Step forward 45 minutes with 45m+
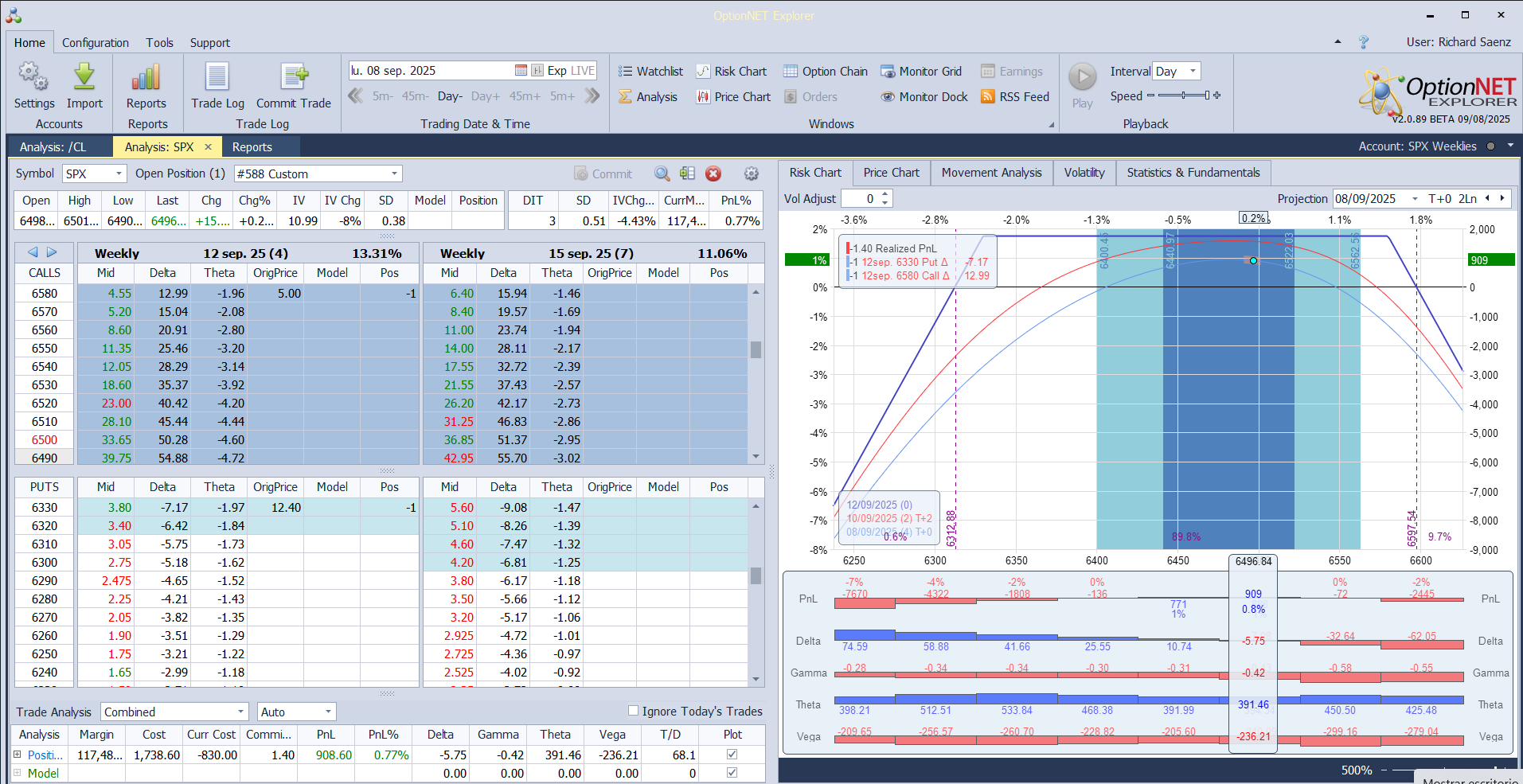1523x784 pixels. tap(525, 96)
